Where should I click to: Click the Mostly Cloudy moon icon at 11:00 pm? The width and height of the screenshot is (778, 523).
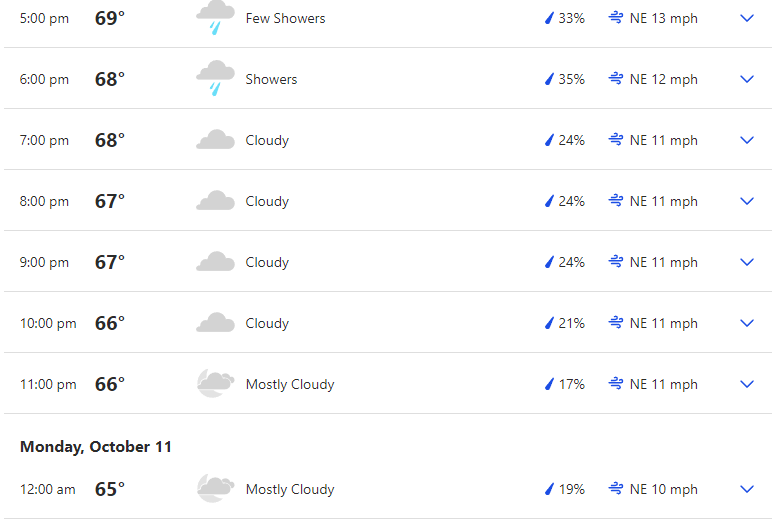point(215,383)
